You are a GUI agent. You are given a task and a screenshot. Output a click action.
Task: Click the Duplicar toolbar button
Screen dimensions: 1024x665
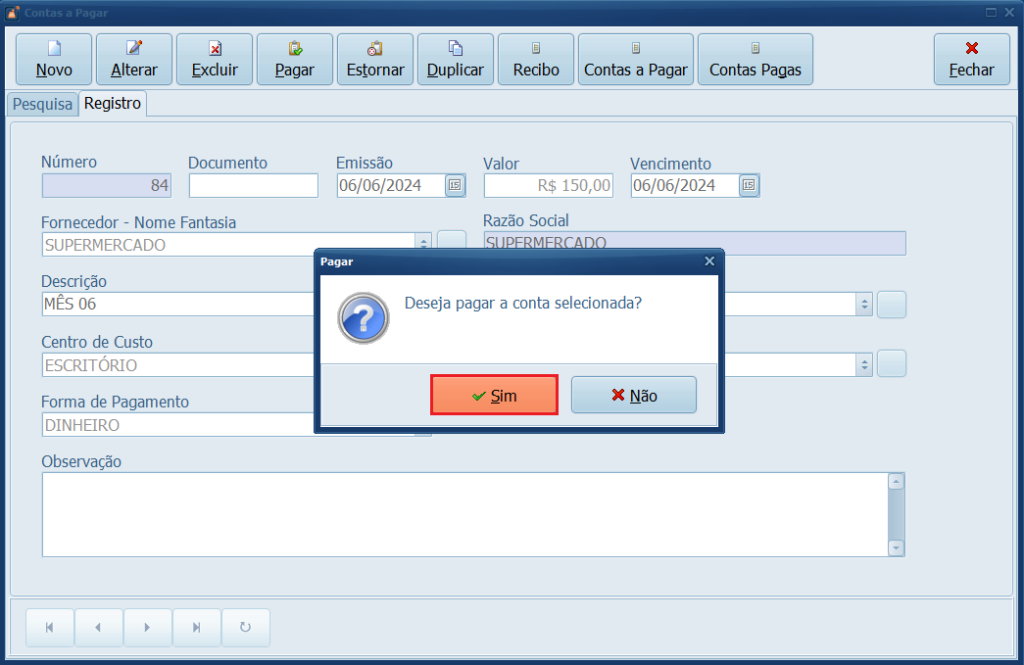(455, 59)
